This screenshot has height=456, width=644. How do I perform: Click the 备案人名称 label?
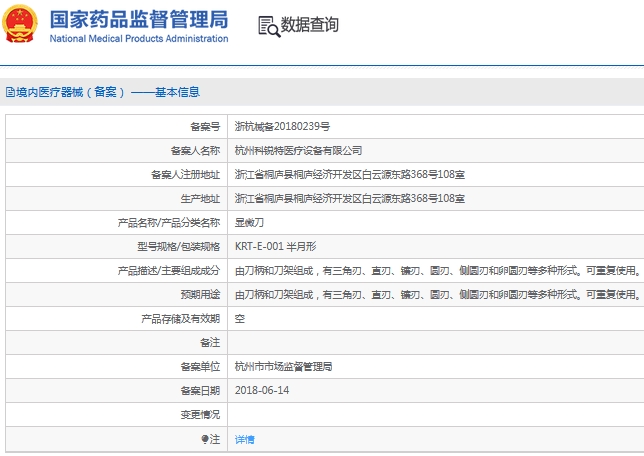click(195, 151)
